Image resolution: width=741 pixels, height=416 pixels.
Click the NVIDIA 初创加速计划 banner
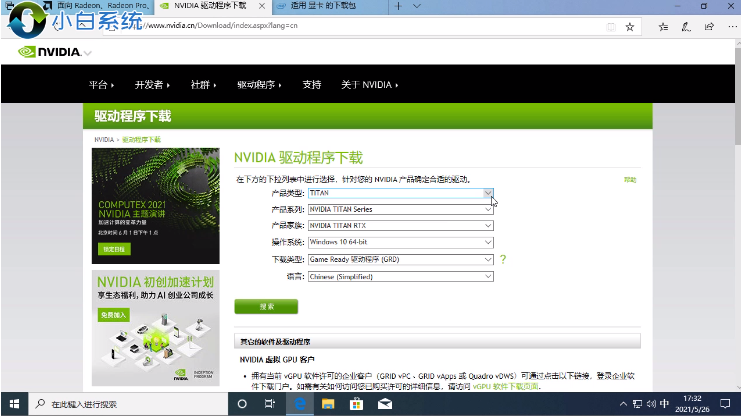155,328
